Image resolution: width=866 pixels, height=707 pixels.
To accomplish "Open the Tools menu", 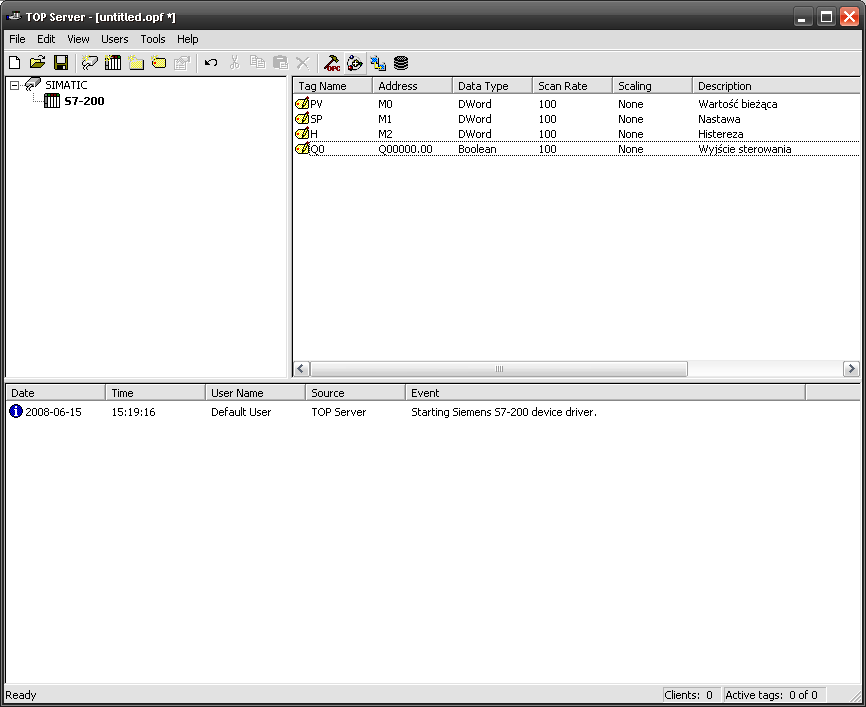I will (153, 39).
